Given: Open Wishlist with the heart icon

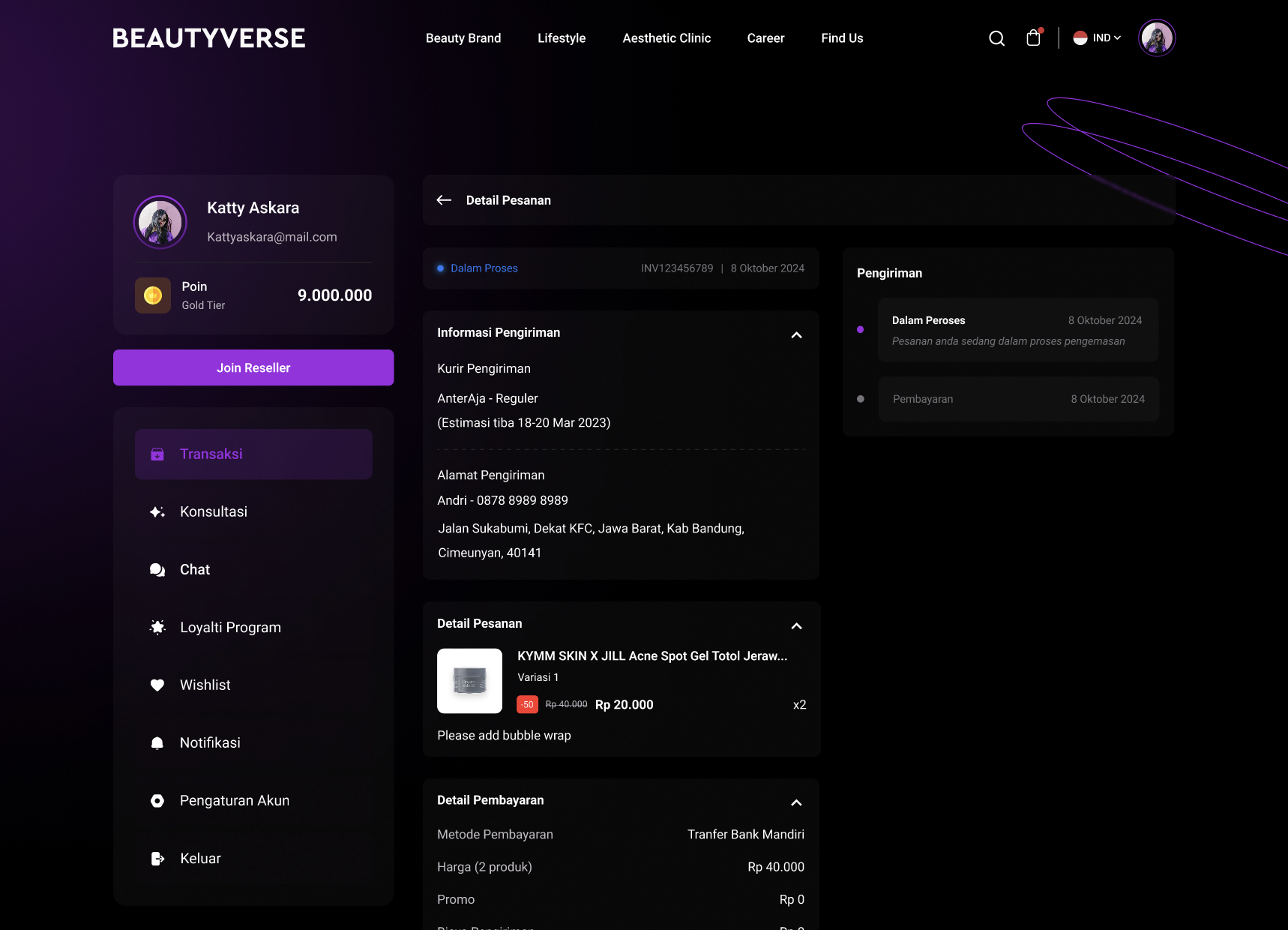Looking at the screenshot, I should 205,685.
